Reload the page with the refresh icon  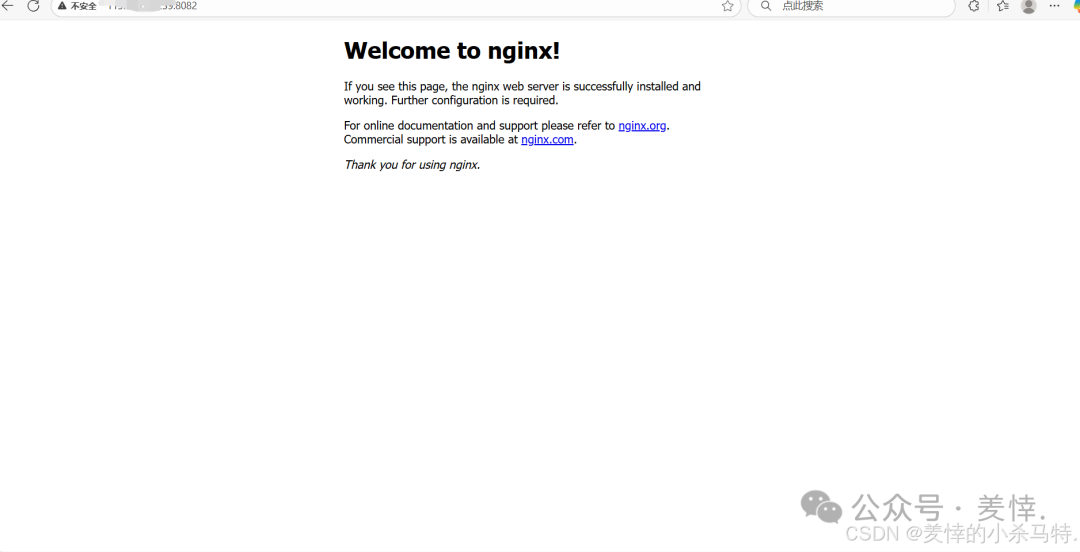(33, 6)
